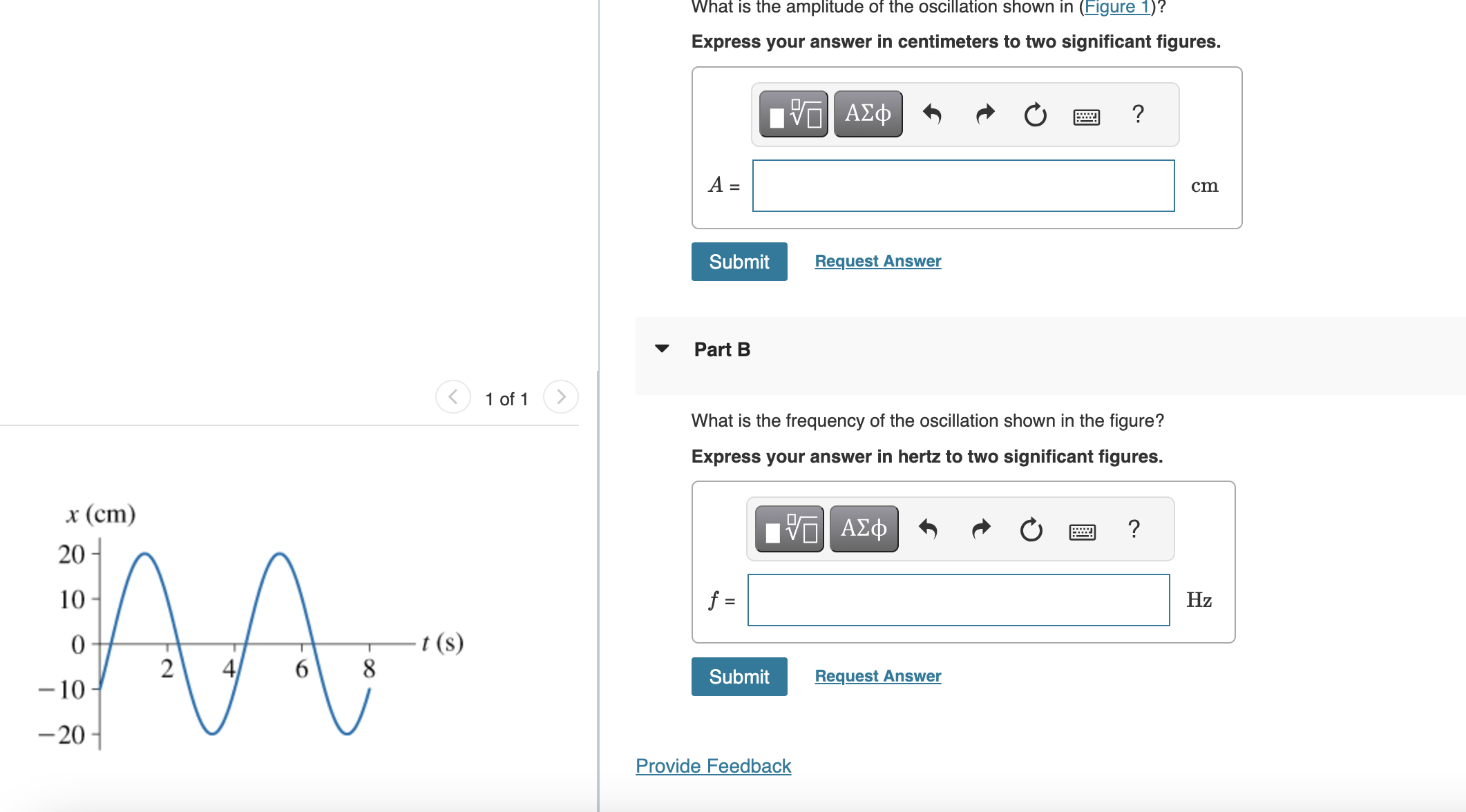Click the next figure navigation arrow
1466x812 pixels.
click(x=561, y=396)
